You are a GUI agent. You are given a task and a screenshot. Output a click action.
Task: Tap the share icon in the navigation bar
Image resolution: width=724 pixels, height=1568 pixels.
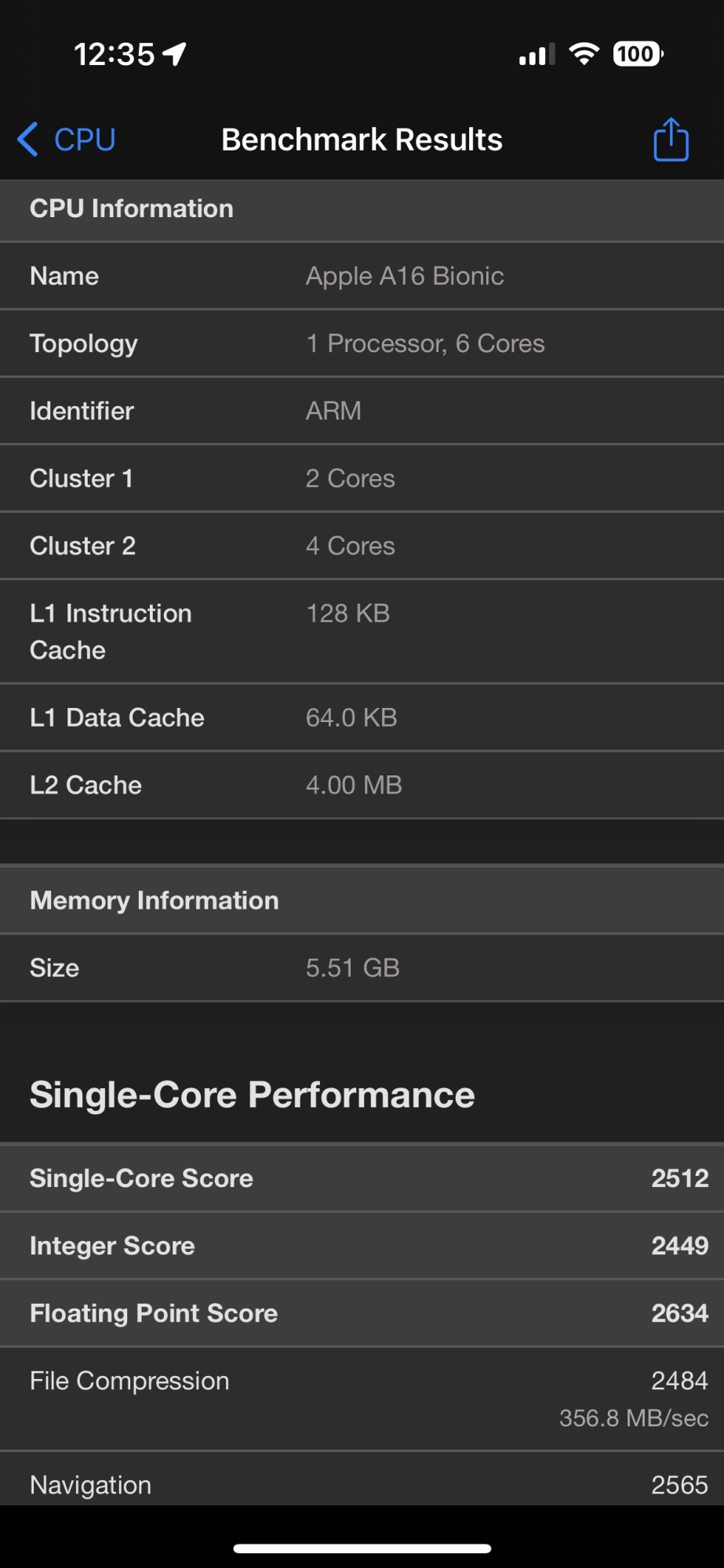671,140
